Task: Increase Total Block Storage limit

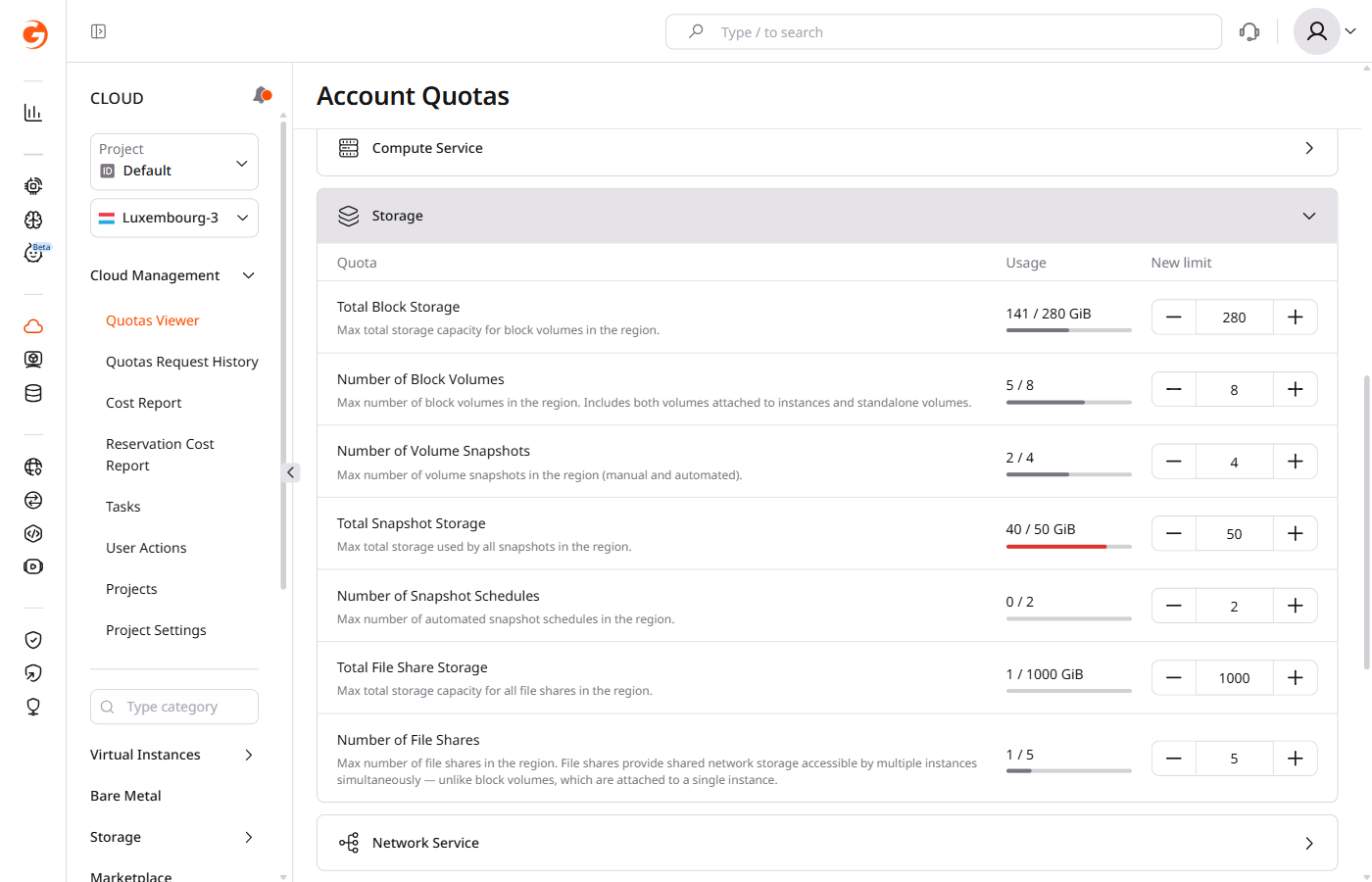Action: coord(1295,318)
